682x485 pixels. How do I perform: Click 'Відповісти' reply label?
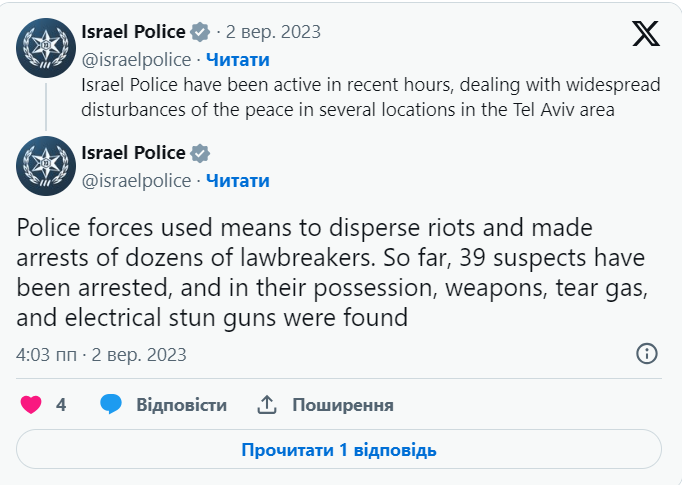coord(181,405)
